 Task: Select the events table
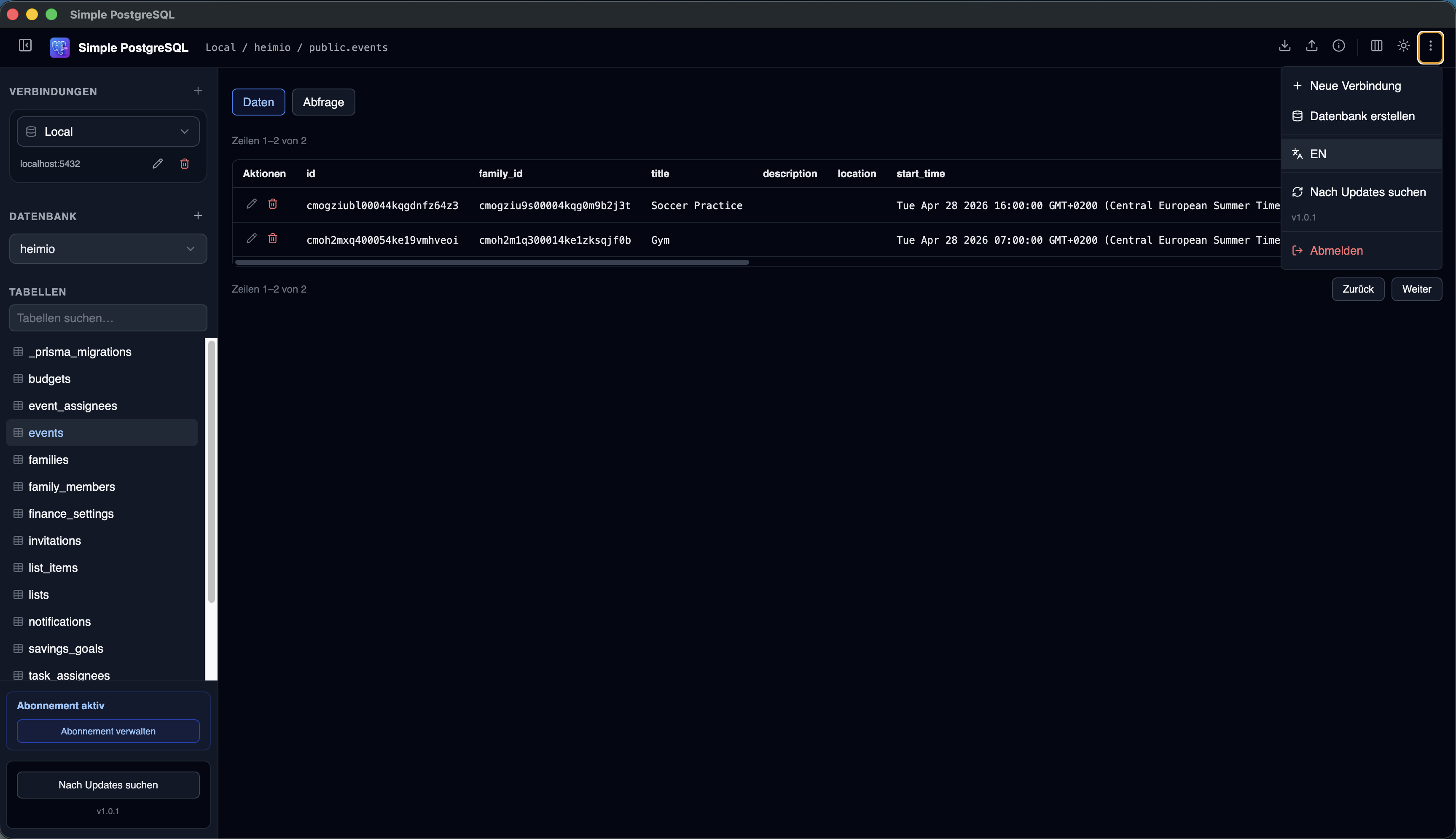[102, 433]
